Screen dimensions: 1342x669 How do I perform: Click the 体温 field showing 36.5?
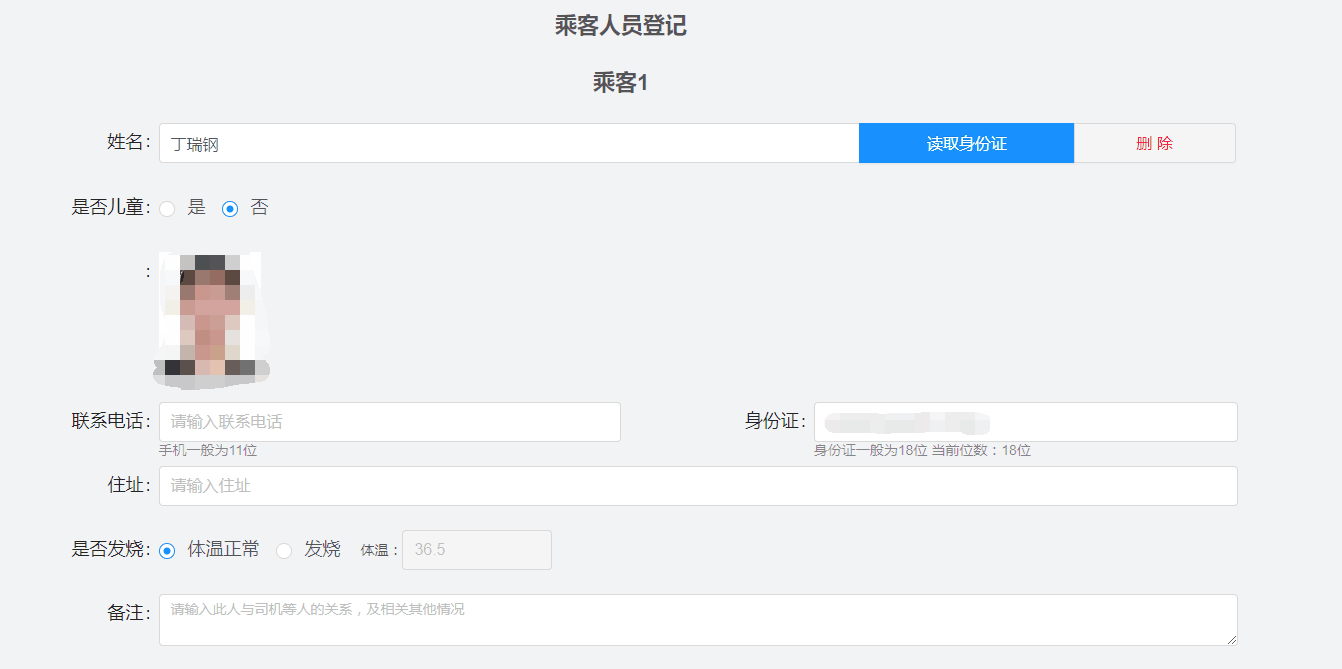click(476, 550)
